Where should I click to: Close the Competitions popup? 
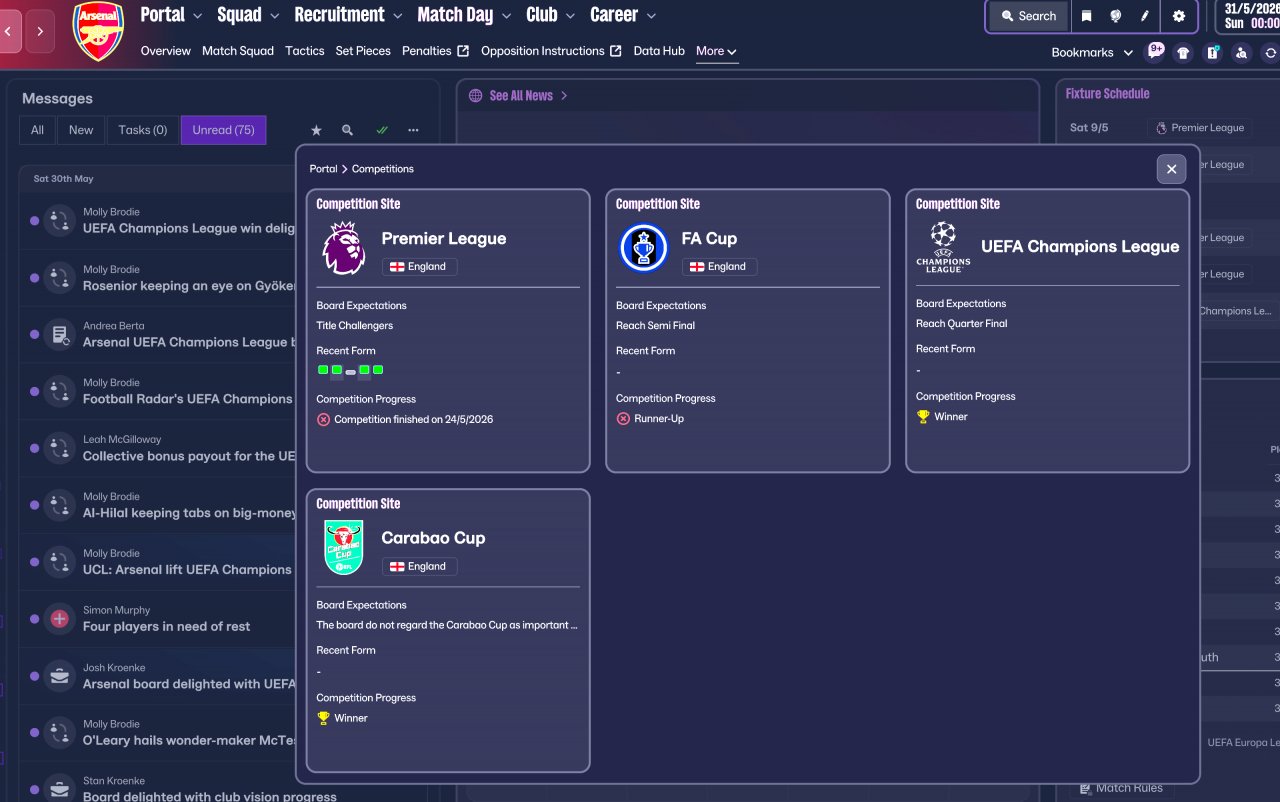click(1171, 169)
